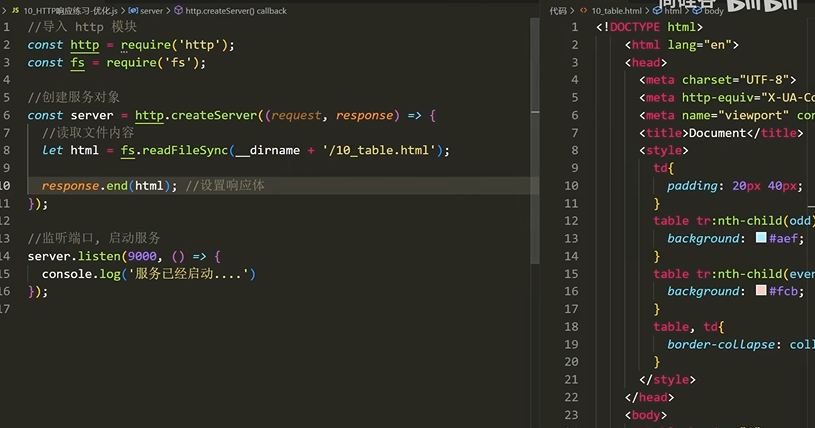
Task: Click the body element symbol icon
Action: pos(697,10)
